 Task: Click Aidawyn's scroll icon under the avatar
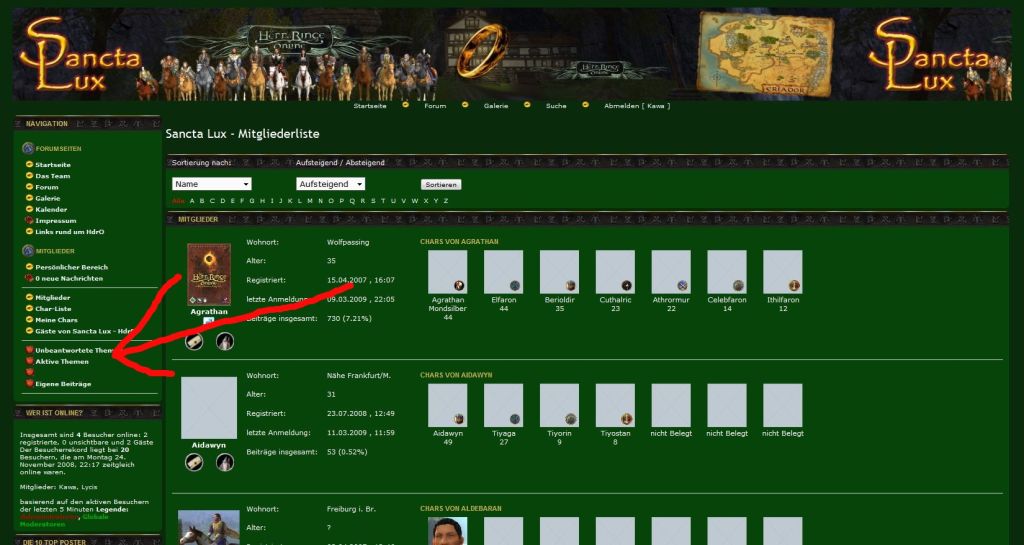tap(194, 462)
